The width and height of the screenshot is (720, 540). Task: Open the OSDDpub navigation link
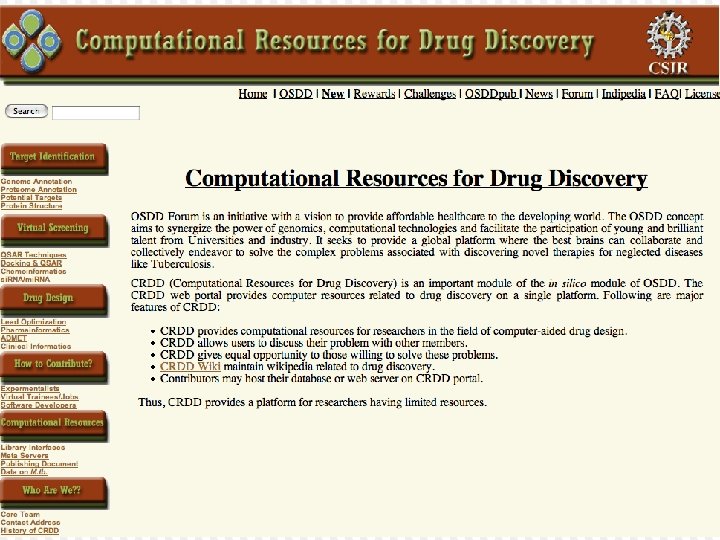click(x=491, y=94)
